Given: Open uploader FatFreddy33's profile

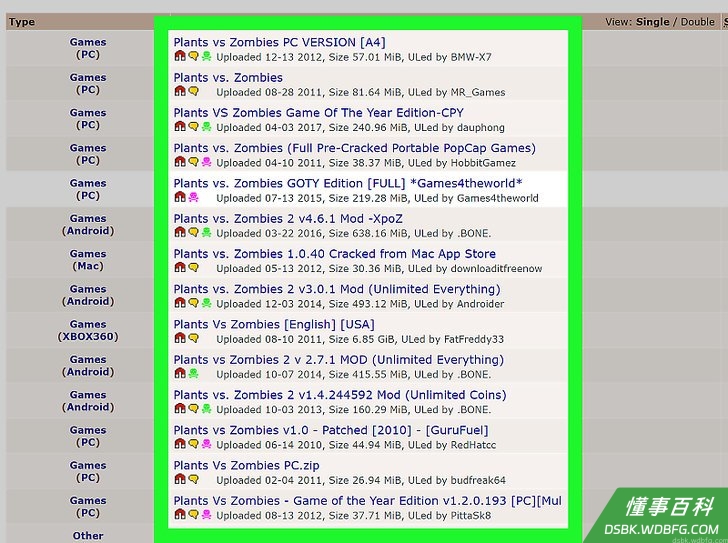Looking at the screenshot, I should click(474, 339).
